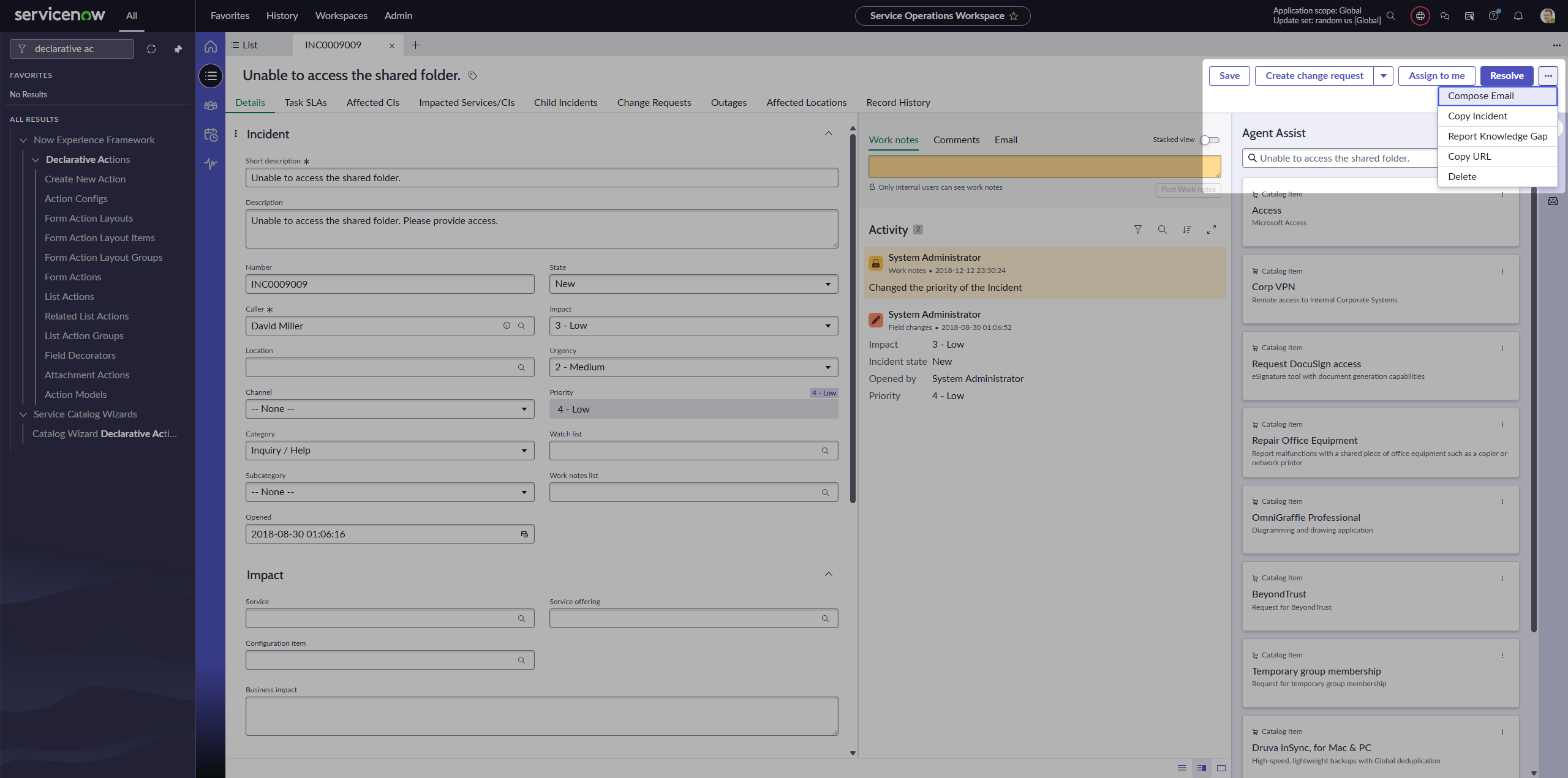Click the tag icon beside the incident title

pyautogui.click(x=472, y=76)
